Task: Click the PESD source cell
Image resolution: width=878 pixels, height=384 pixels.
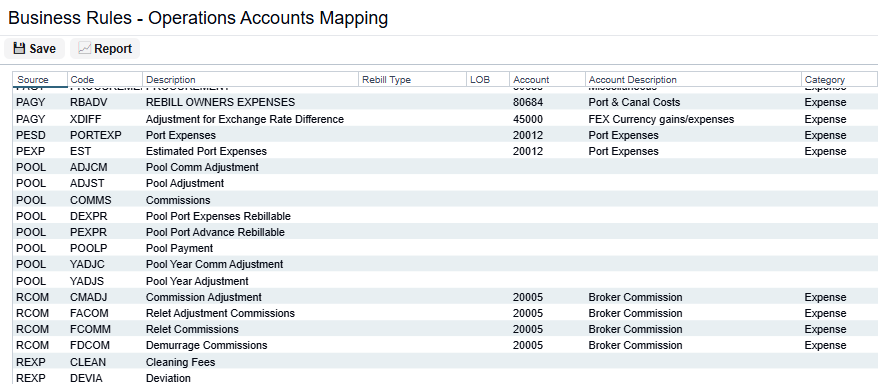Action: pyautogui.click(x=31, y=135)
